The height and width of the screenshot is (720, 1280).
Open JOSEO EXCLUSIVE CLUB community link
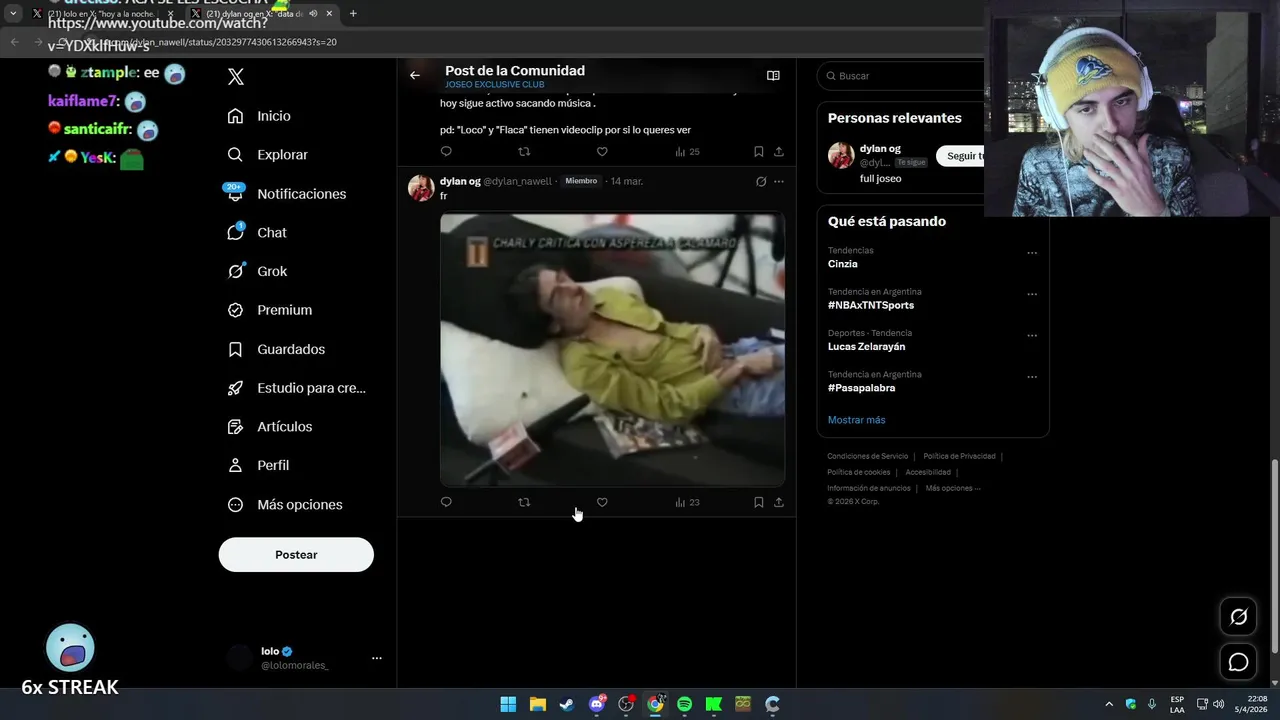pos(495,85)
